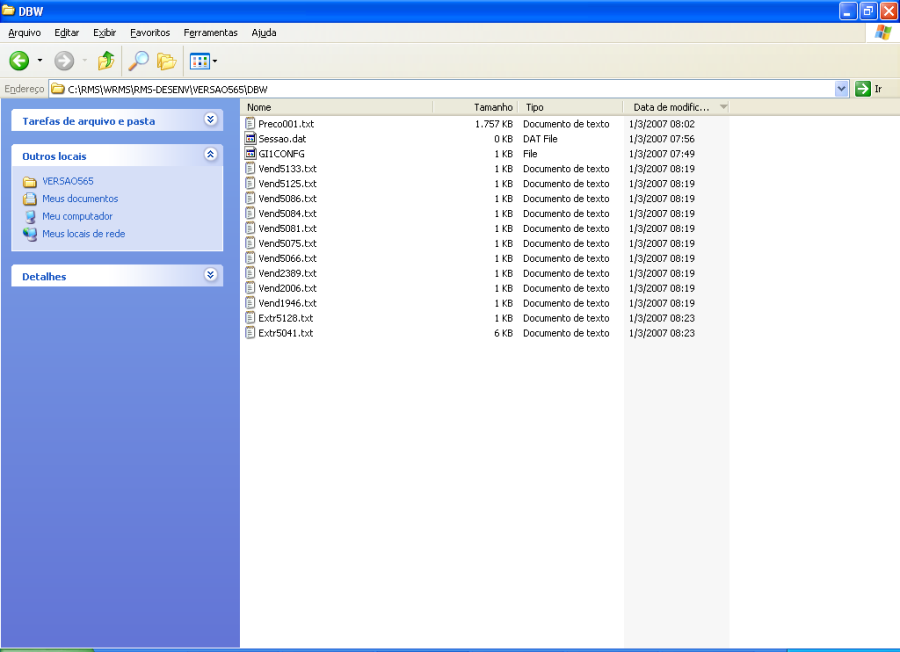The image size is (900, 652).
Task: Select file name Vend2389.txt
Action: click(x=288, y=273)
